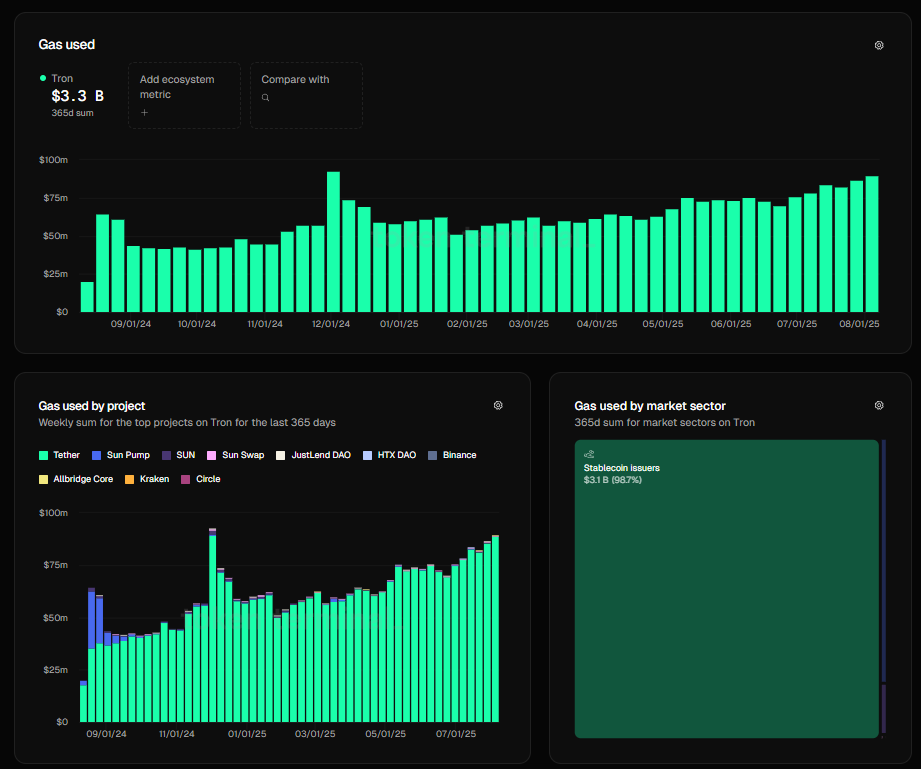Click the Stablecoin issuers sector icon

tap(589, 454)
